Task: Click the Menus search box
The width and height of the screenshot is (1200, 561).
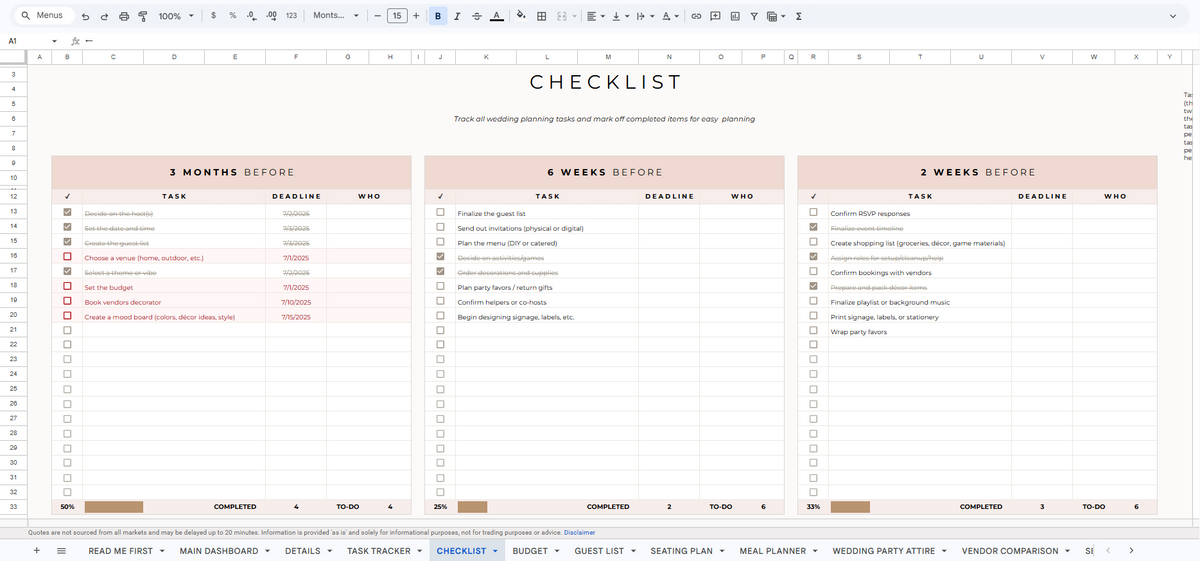Action: coord(43,16)
